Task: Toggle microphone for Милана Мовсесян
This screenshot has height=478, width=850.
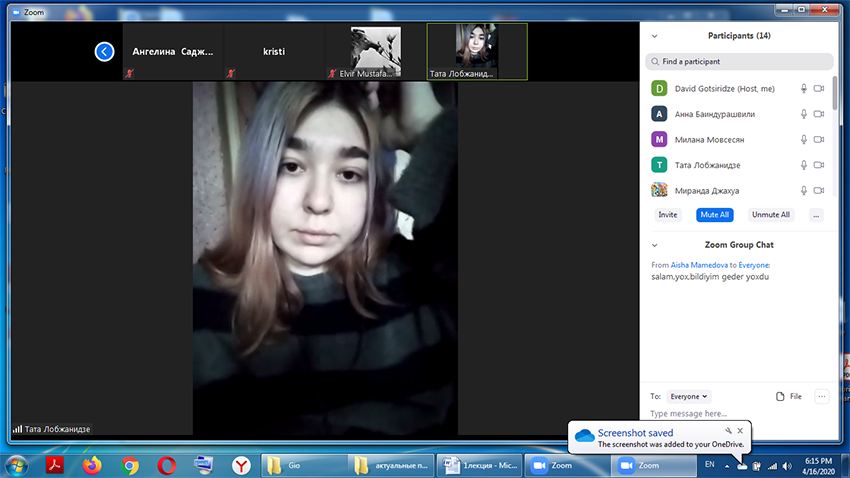Action: 803,139
